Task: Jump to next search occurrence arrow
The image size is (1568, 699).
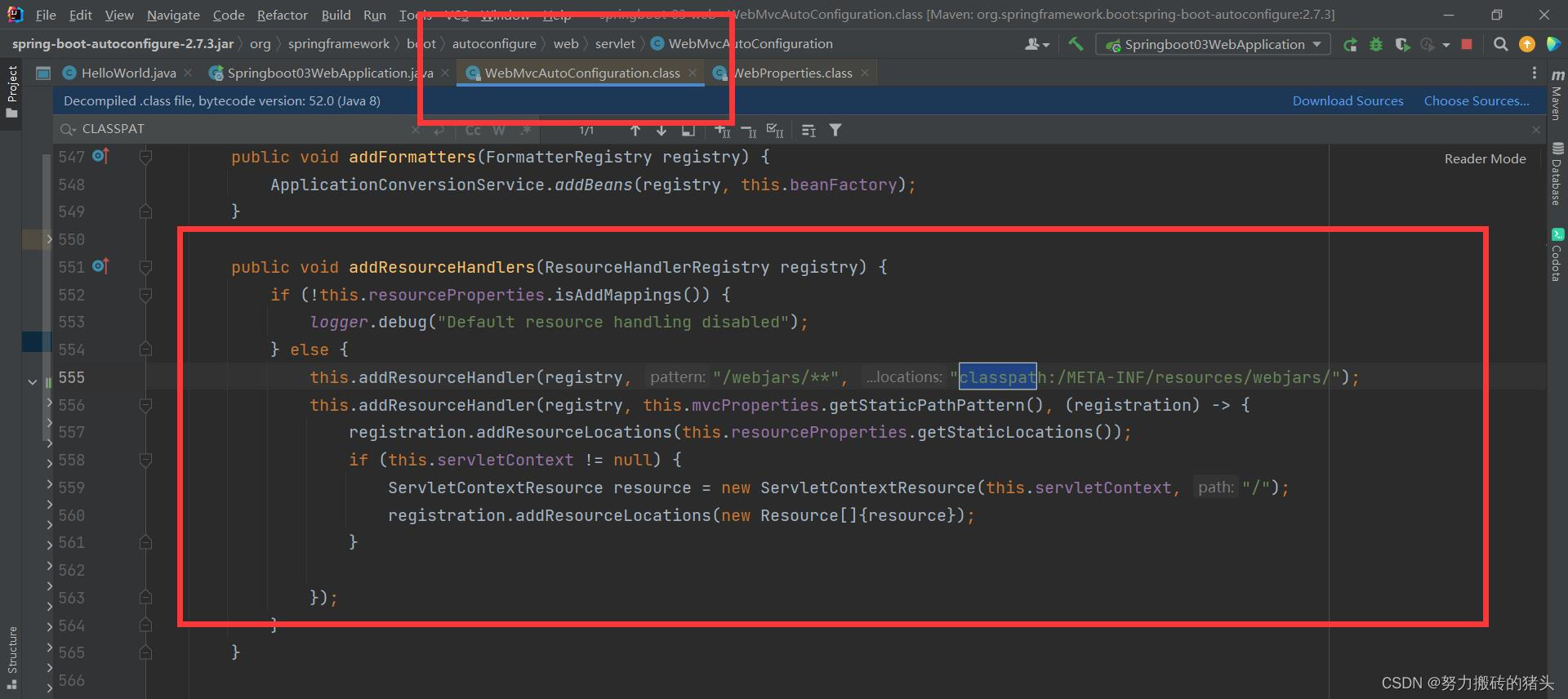Action: click(661, 130)
